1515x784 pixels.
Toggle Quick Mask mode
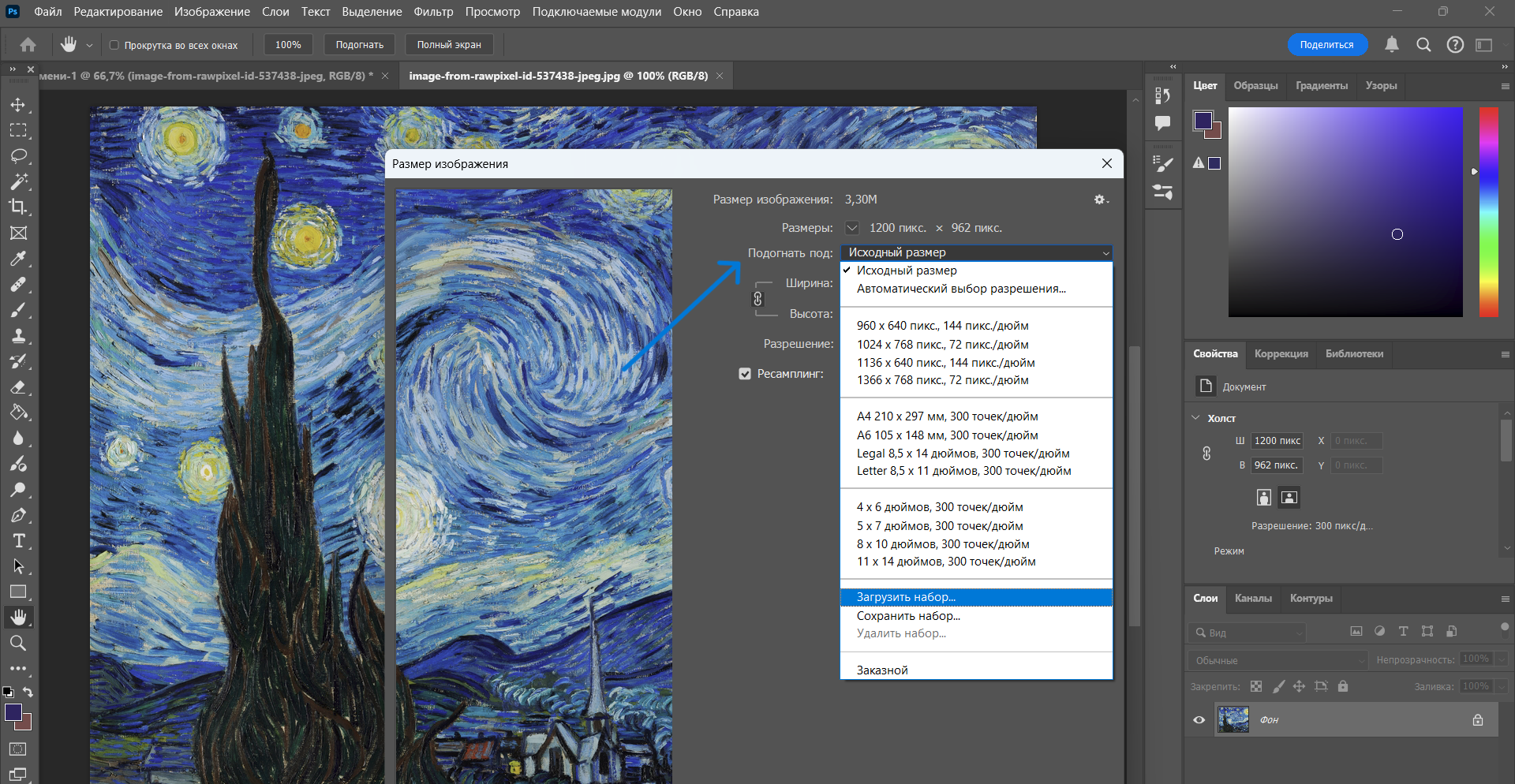point(18,749)
